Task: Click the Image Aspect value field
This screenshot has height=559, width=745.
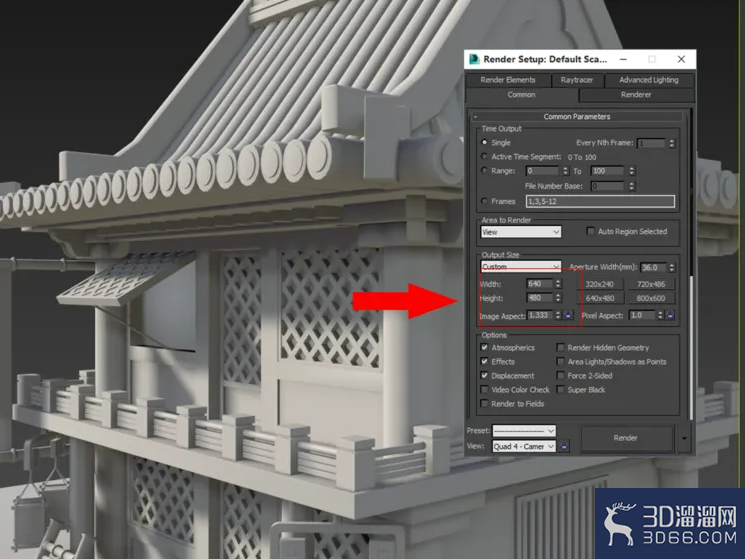Action: [x=540, y=315]
